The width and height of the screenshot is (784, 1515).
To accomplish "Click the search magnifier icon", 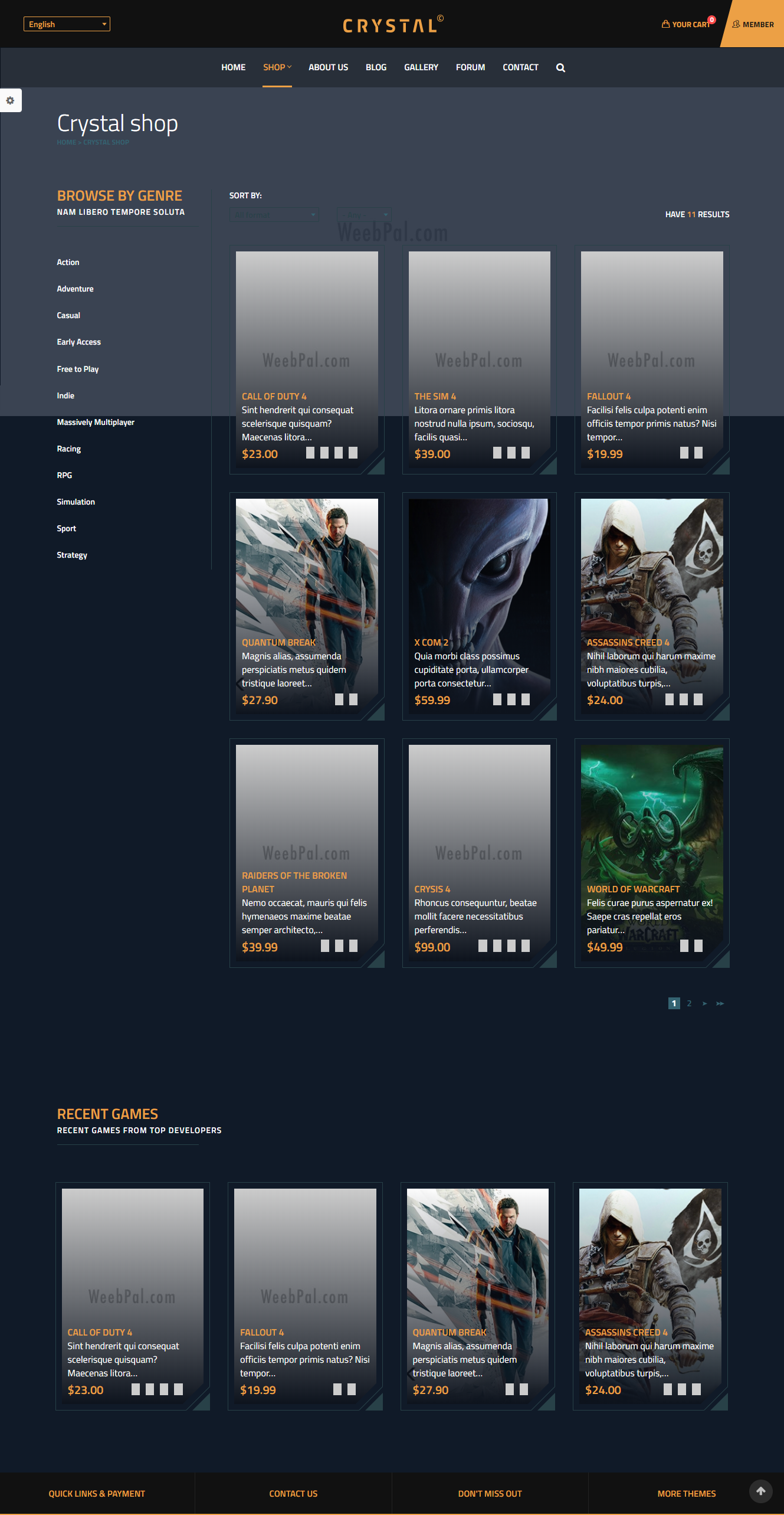I will (560, 68).
